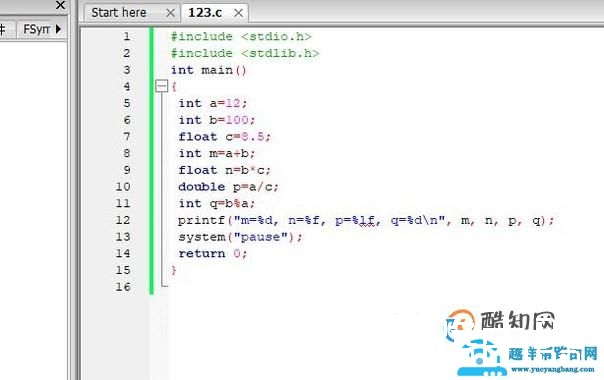Place cursor on #include <stdlib.h> line

245,53
